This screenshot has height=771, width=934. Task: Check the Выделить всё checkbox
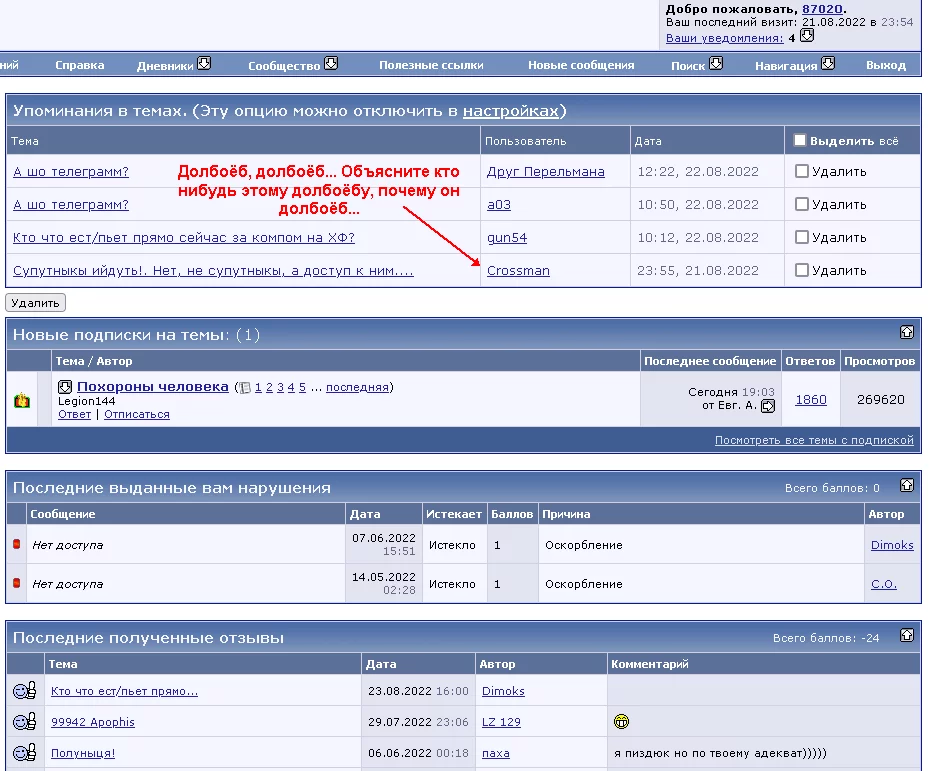(800, 141)
